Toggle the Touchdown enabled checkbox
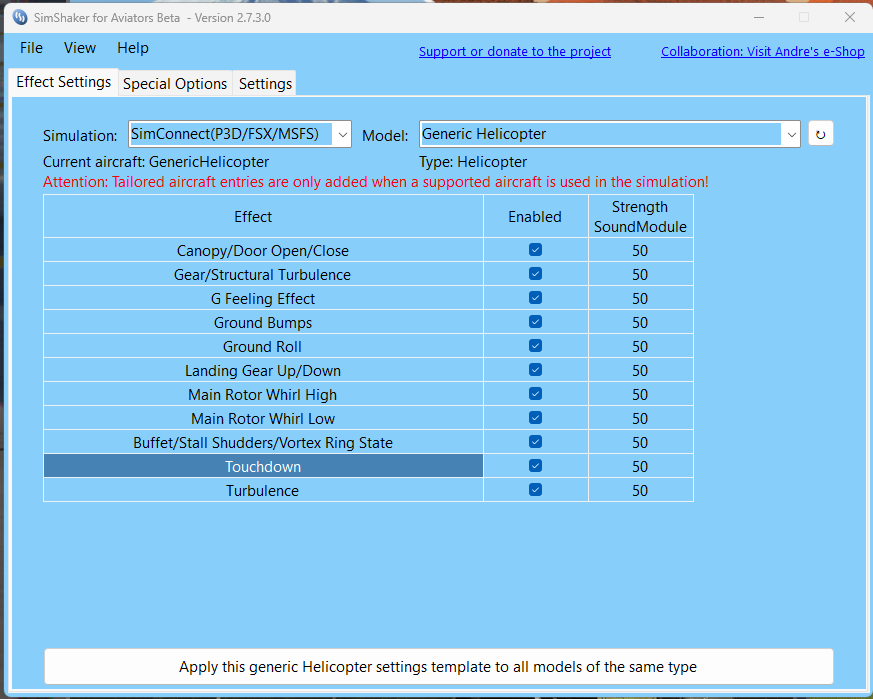 [x=535, y=465]
